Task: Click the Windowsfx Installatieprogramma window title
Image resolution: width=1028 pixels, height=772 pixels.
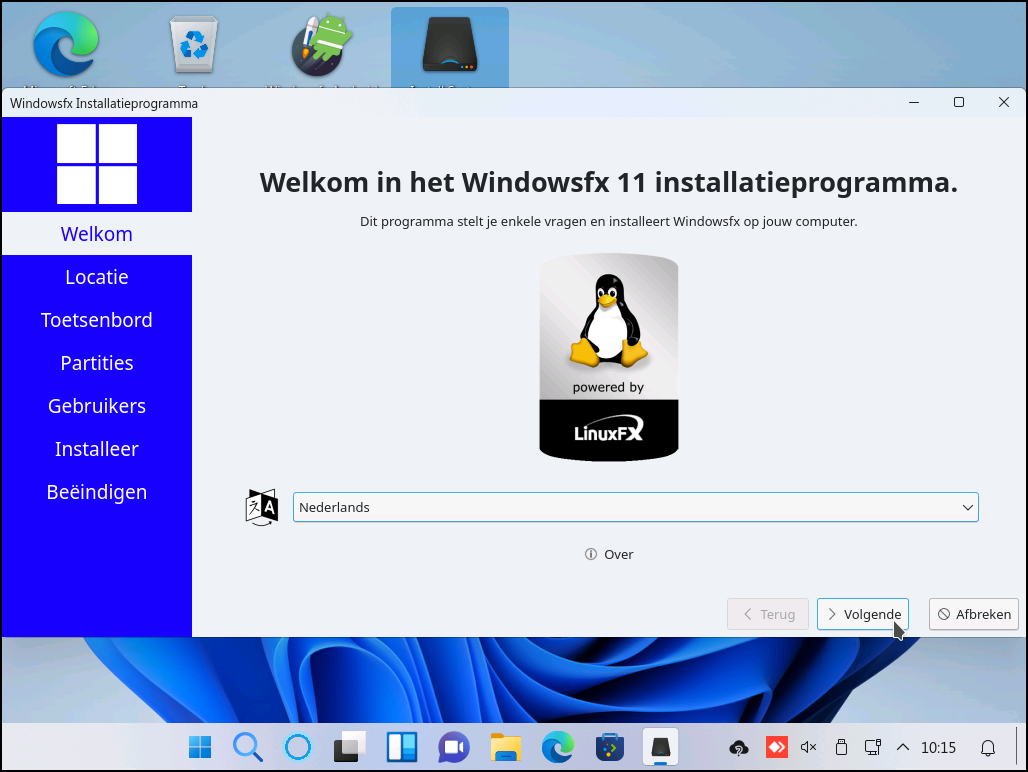Action: coord(104,104)
